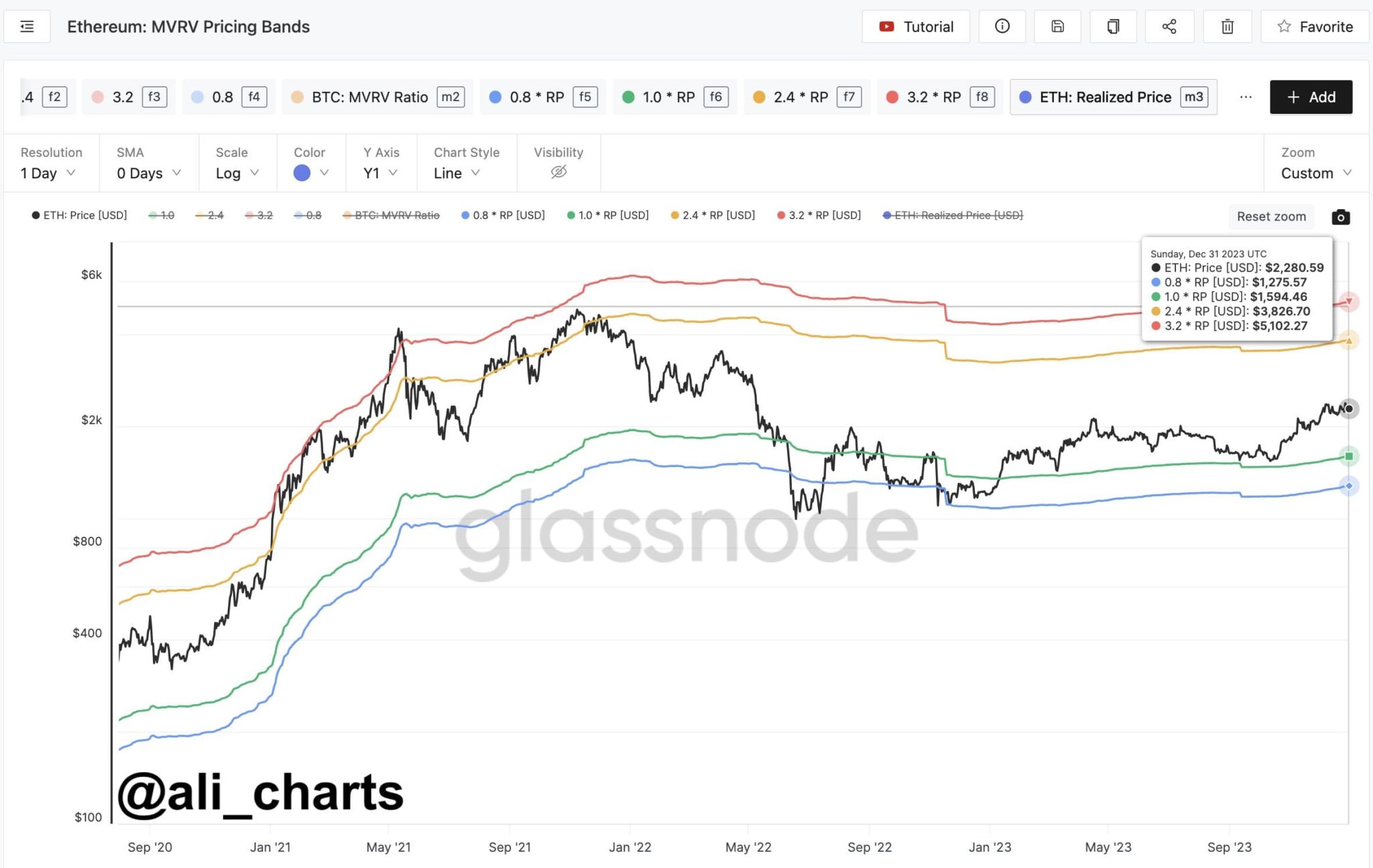Click the Reset zoom button
Image resolution: width=1373 pixels, height=868 pixels.
pyautogui.click(x=1271, y=216)
